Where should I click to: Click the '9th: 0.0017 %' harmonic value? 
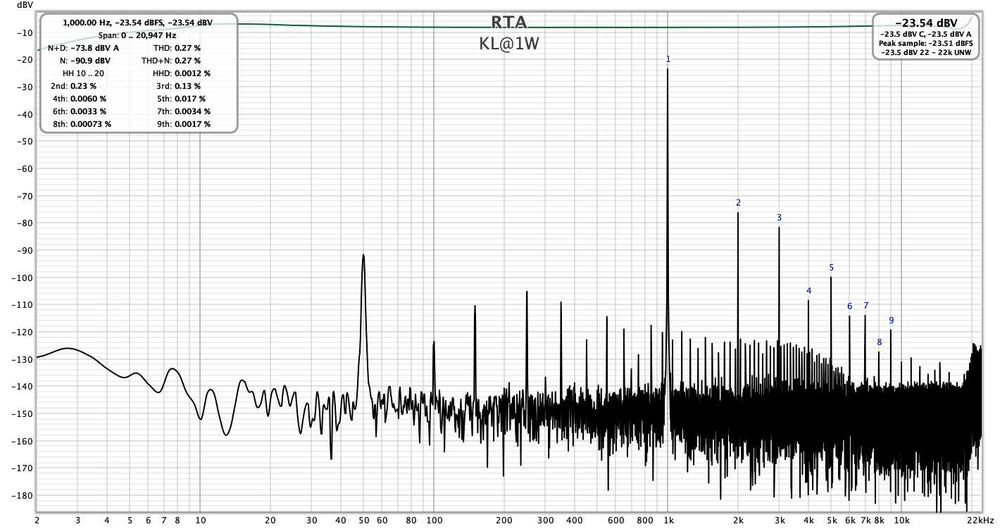[184, 124]
